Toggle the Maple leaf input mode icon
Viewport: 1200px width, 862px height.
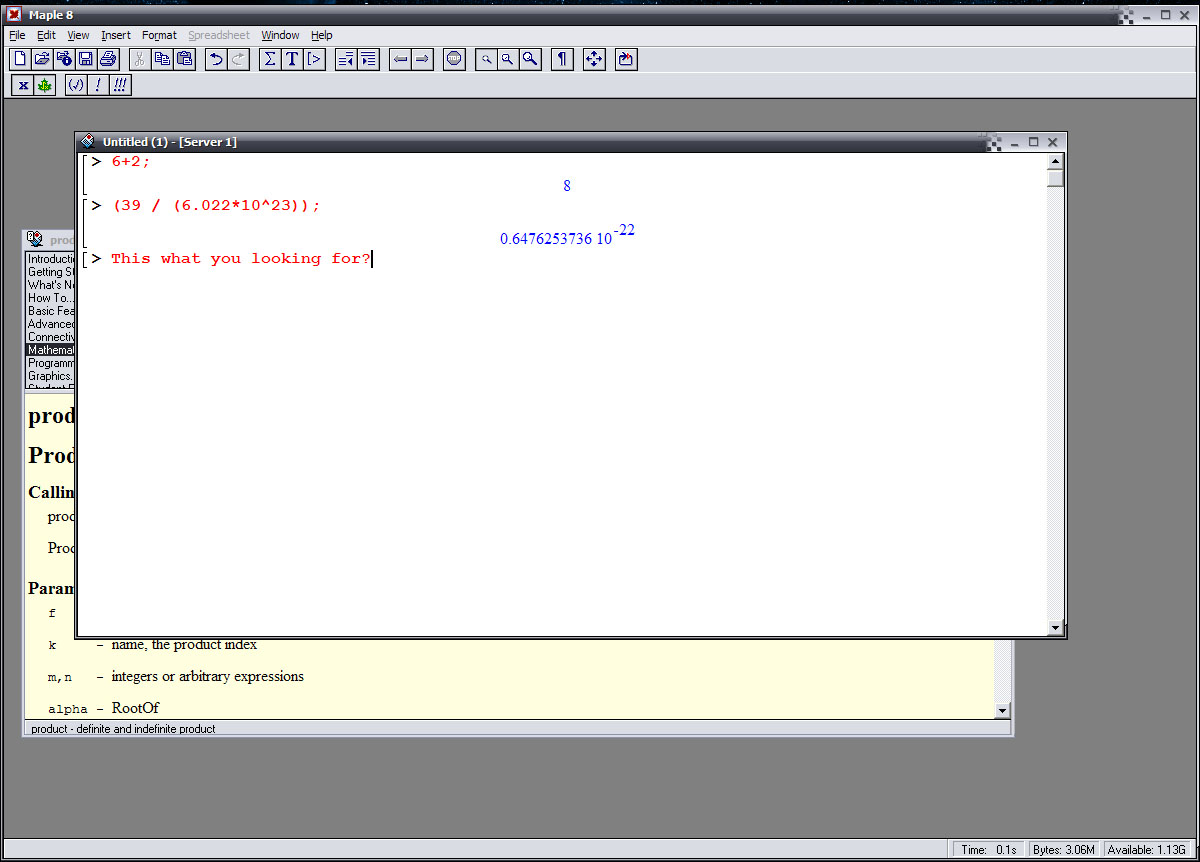click(45, 85)
